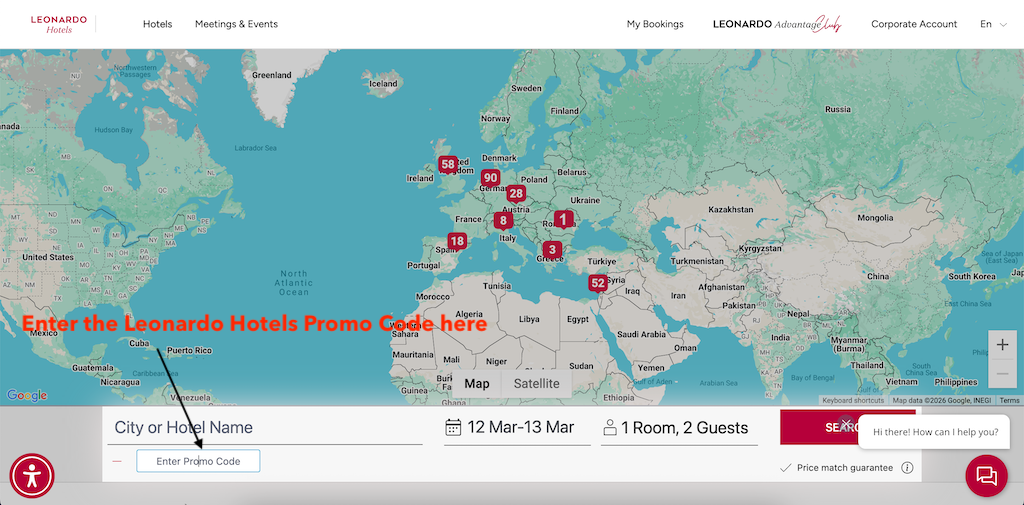Zoom out on the map
This screenshot has height=505, width=1024.
1002,374
